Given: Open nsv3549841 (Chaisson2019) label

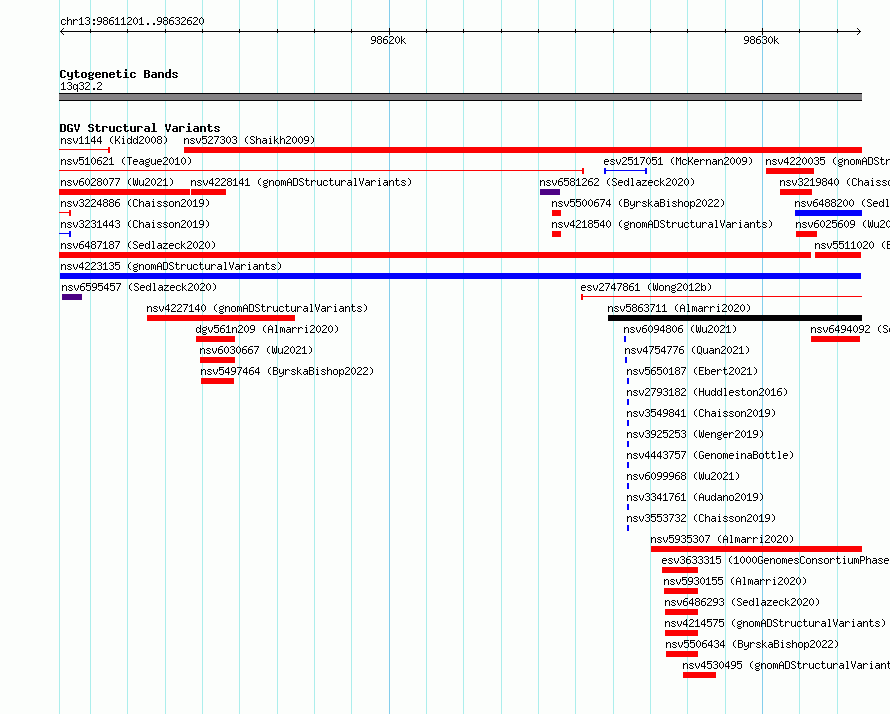Looking at the screenshot, I should 701,413.
